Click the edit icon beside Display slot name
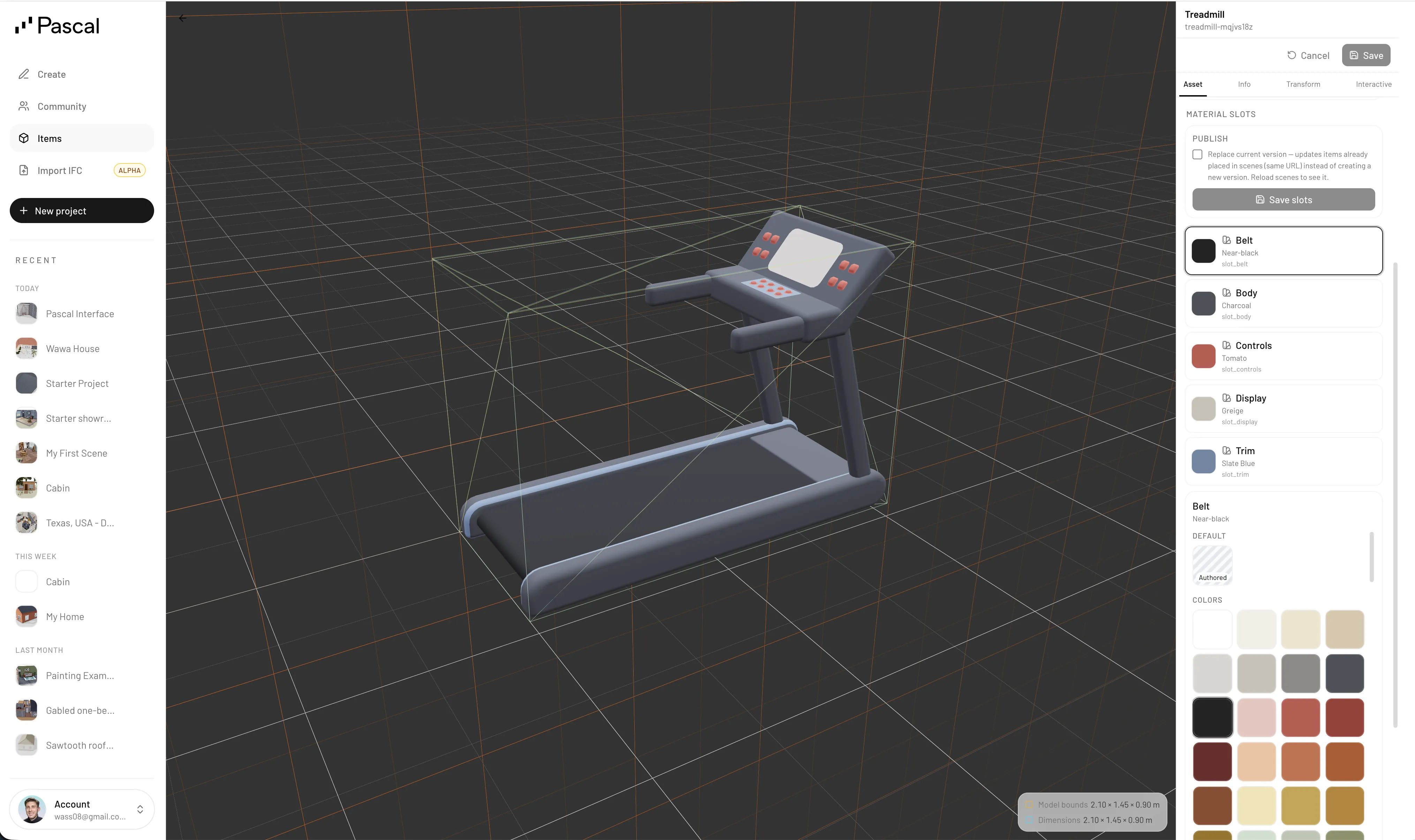This screenshot has height=840, width=1415. (1226, 398)
